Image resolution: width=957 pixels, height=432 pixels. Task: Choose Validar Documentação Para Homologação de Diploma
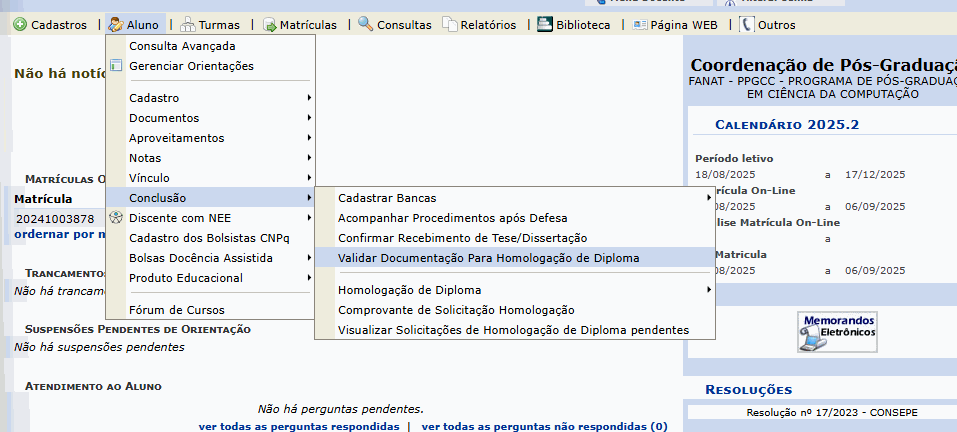(x=488, y=258)
